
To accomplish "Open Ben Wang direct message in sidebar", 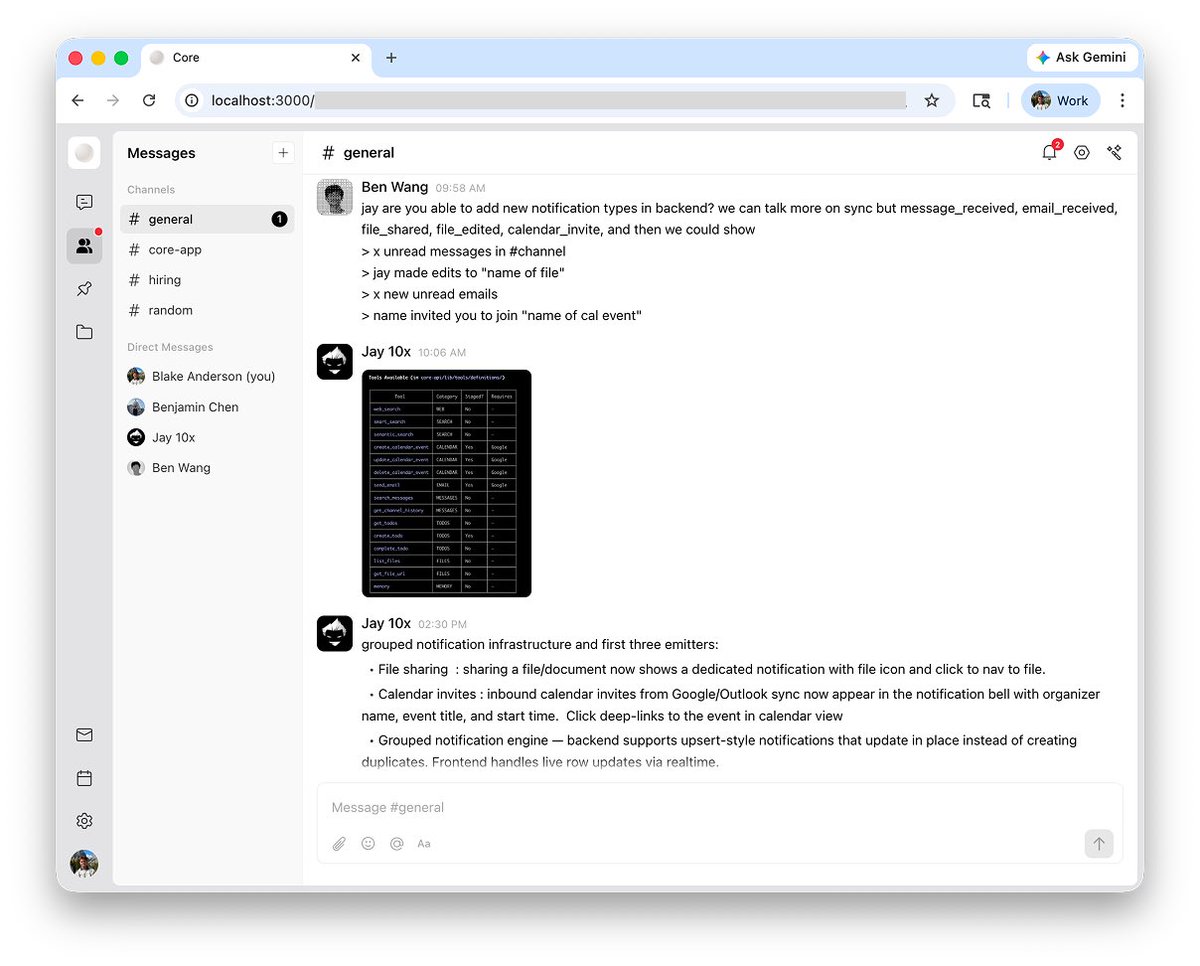I will coord(207,468).
